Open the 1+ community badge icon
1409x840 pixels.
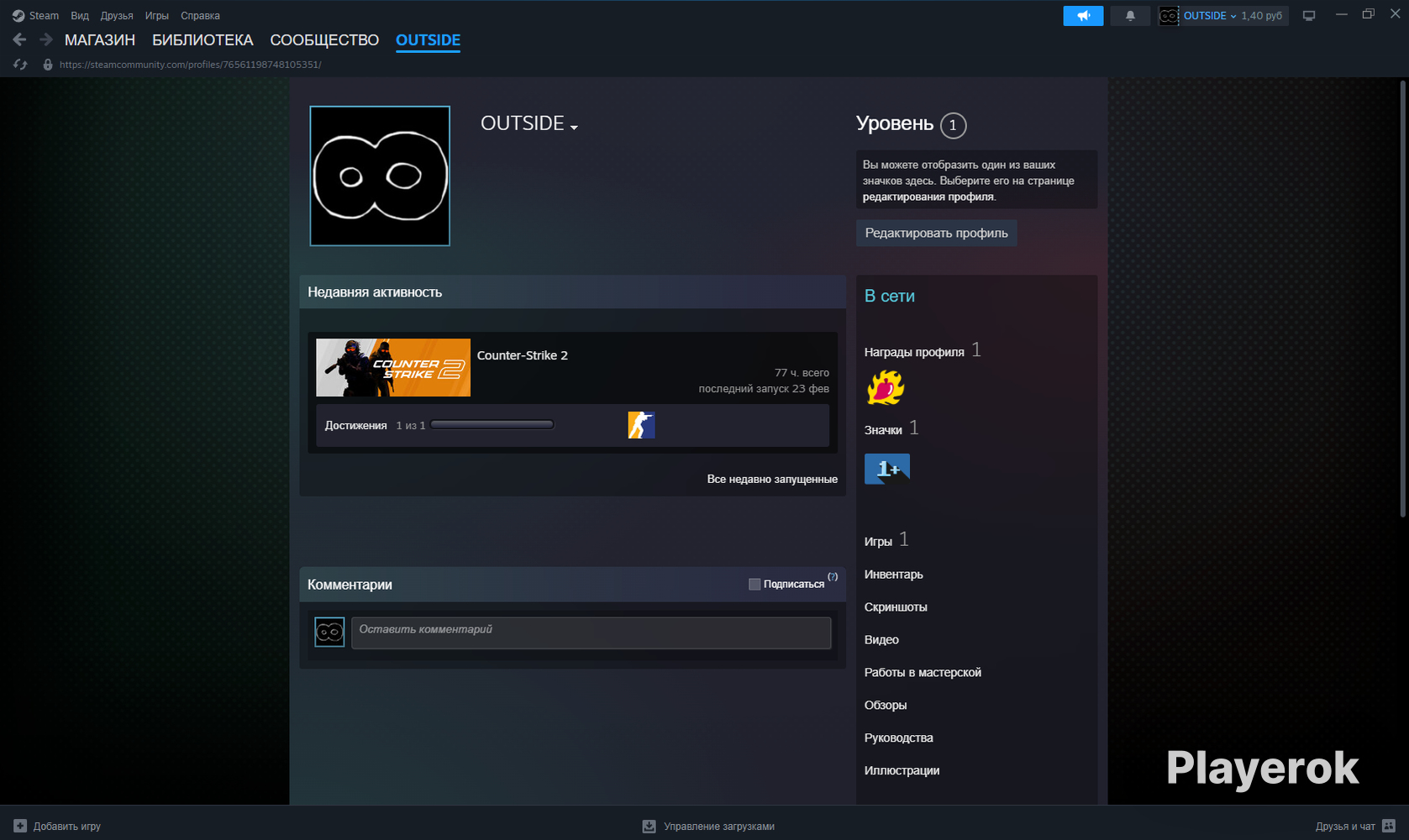[x=887, y=468]
